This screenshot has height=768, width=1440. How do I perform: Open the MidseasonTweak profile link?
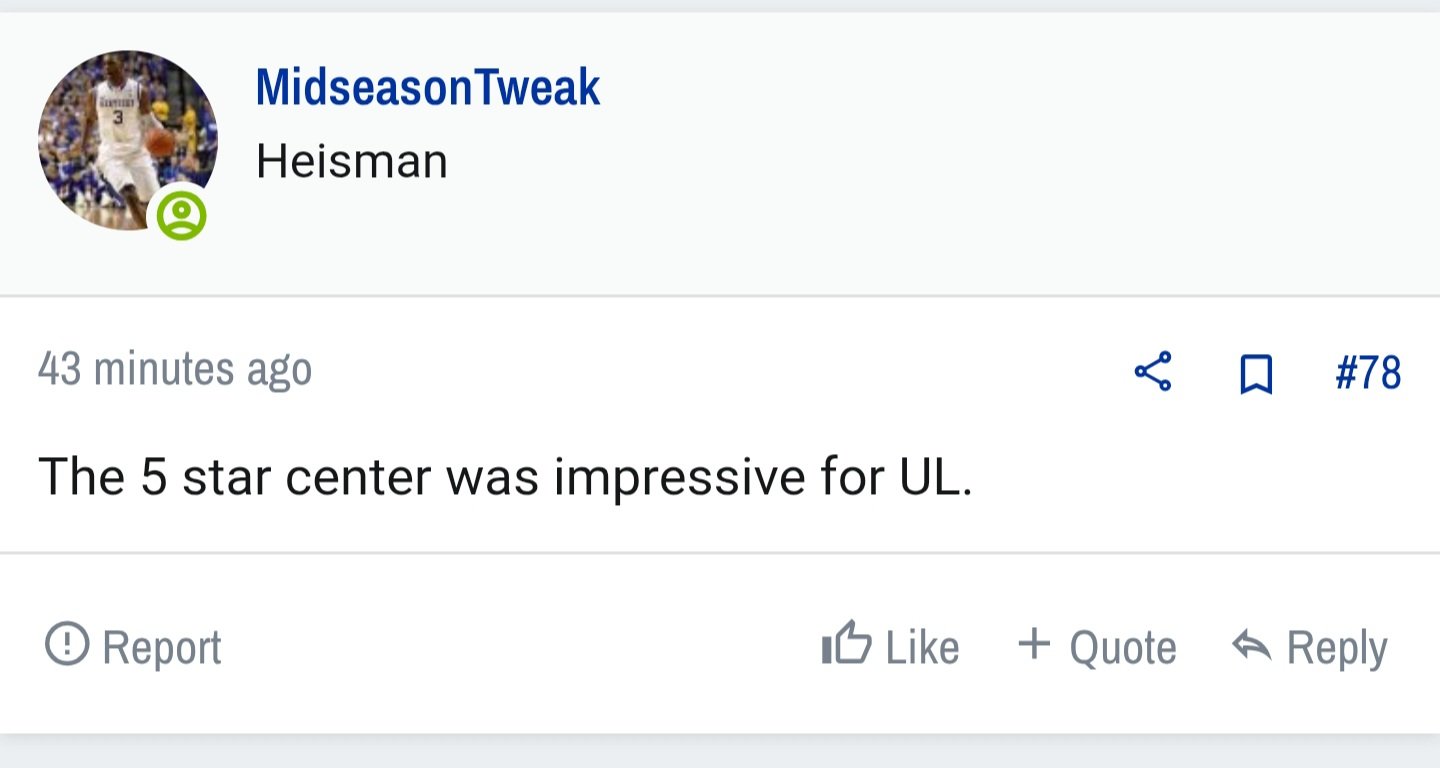[x=427, y=87]
